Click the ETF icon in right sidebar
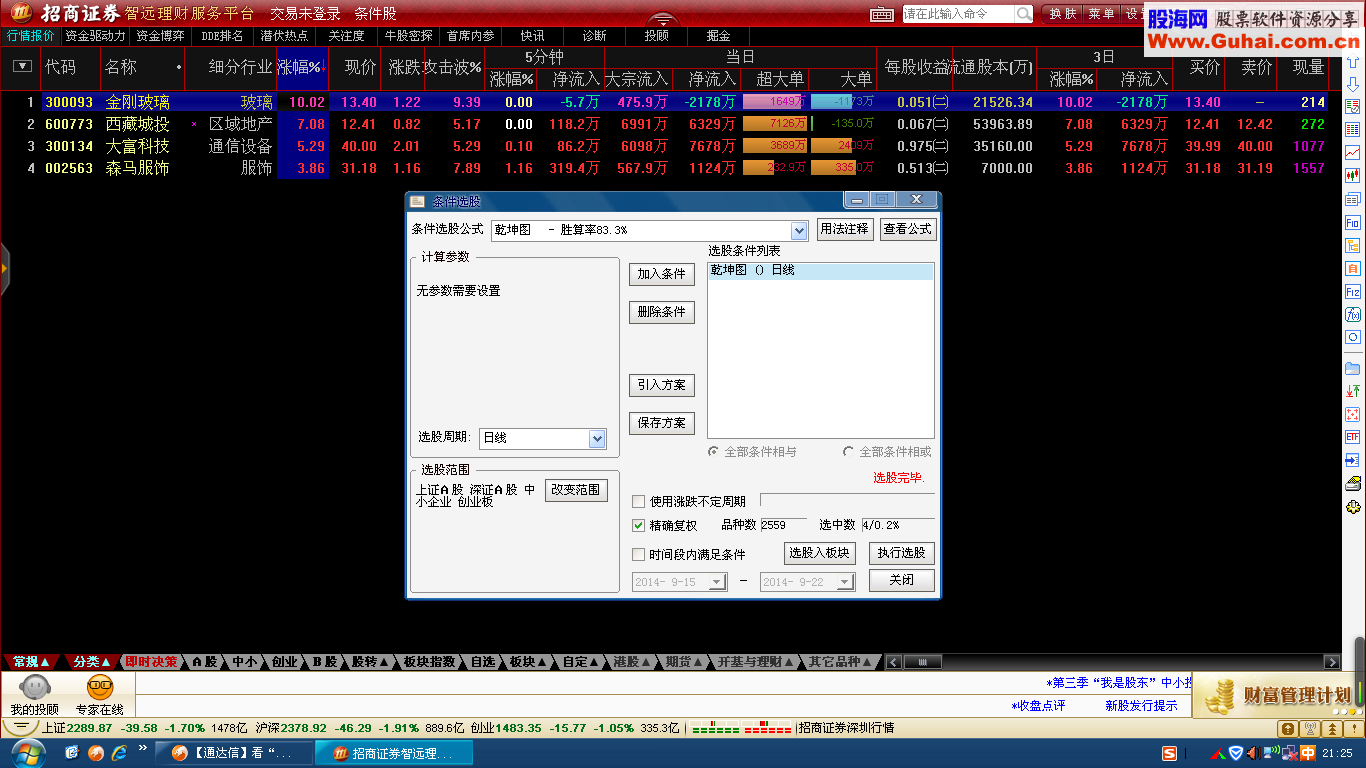The height and width of the screenshot is (768, 1366). 1353,437
